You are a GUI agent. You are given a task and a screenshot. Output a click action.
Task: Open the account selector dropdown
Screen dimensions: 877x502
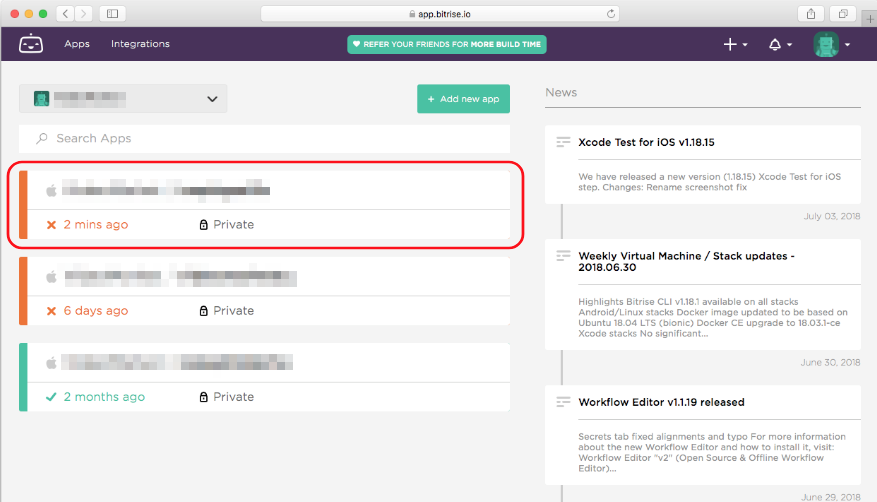[x=123, y=99]
